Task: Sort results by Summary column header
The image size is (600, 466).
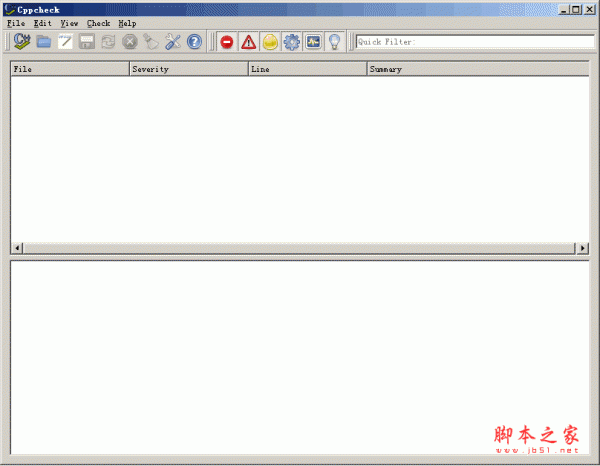Action: (x=478, y=69)
